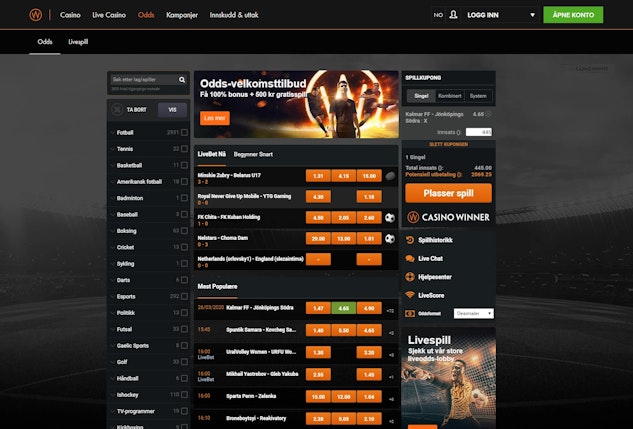Select the Kombinert bet slip tab
This screenshot has height=429, width=633.
[450, 96]
